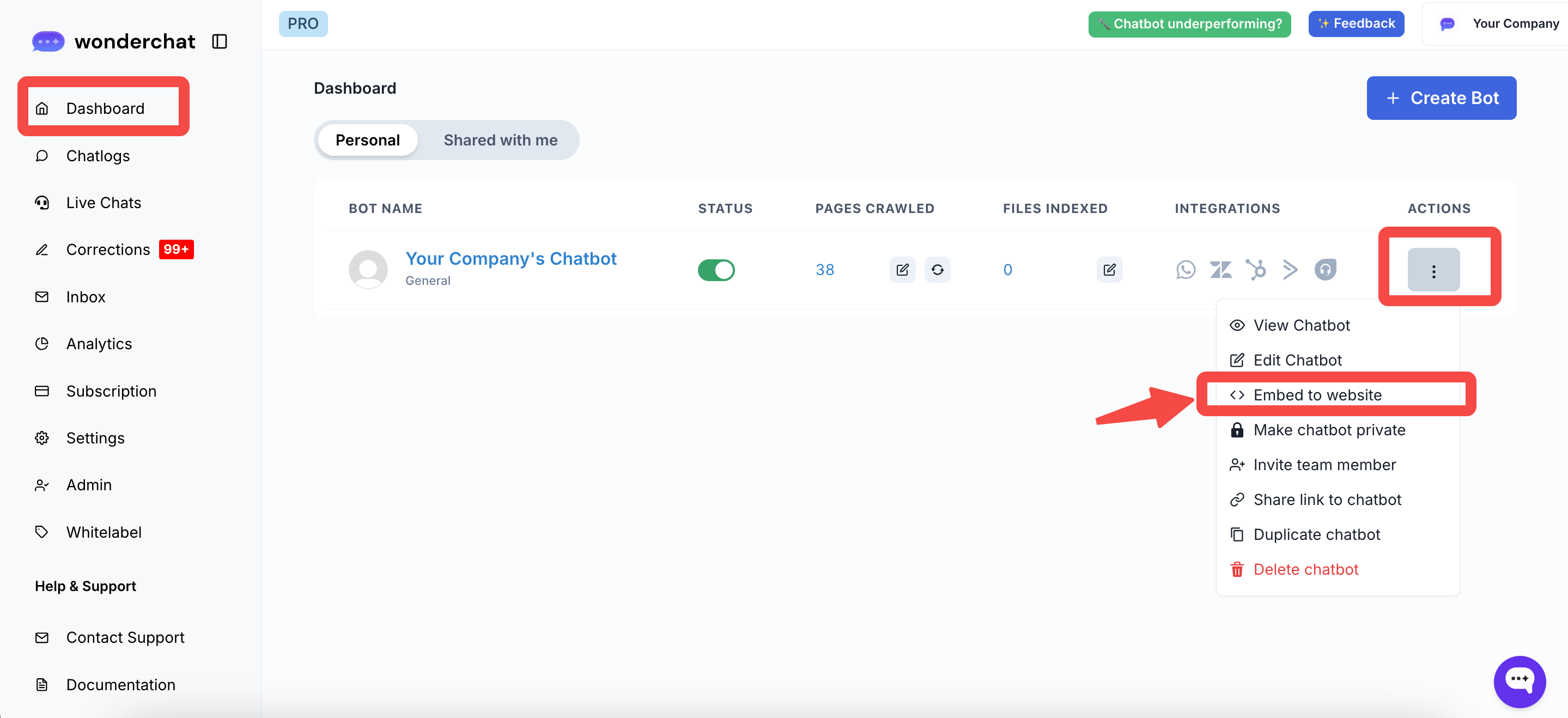Select the Personal tab

tap(367, 140)
